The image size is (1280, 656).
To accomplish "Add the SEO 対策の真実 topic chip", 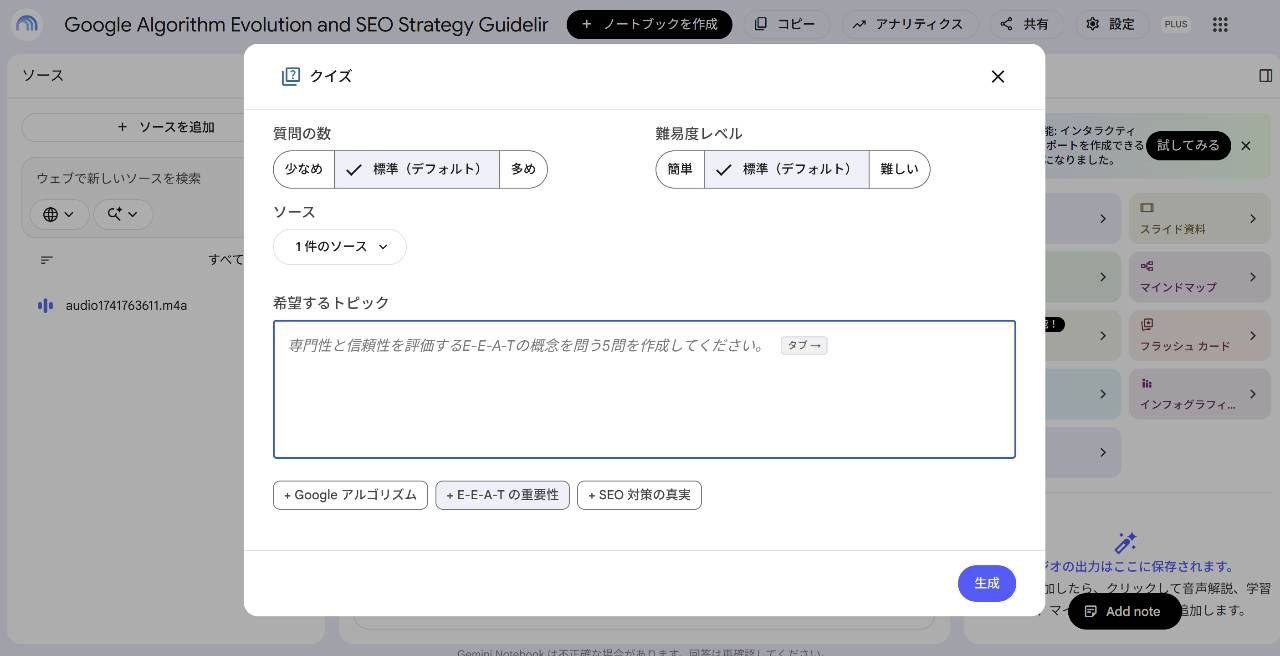I will [x=639, y=495].
